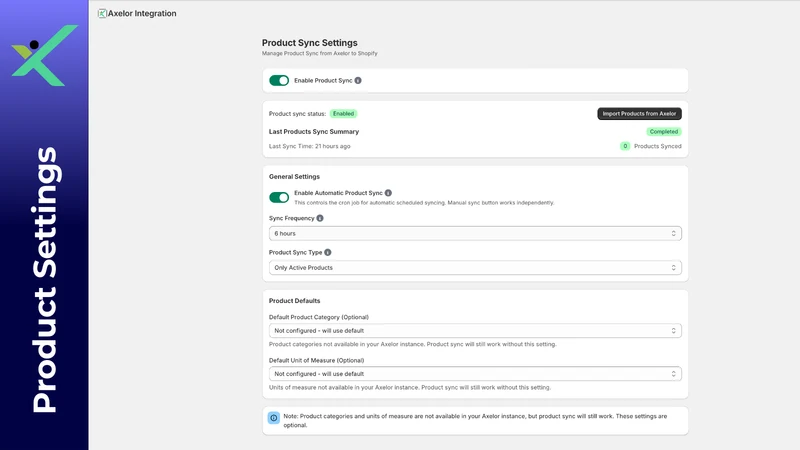Screen dimensions: 800x450
Task: Expand the Default Product Category dropdown
Action: (x=475, y=331)
